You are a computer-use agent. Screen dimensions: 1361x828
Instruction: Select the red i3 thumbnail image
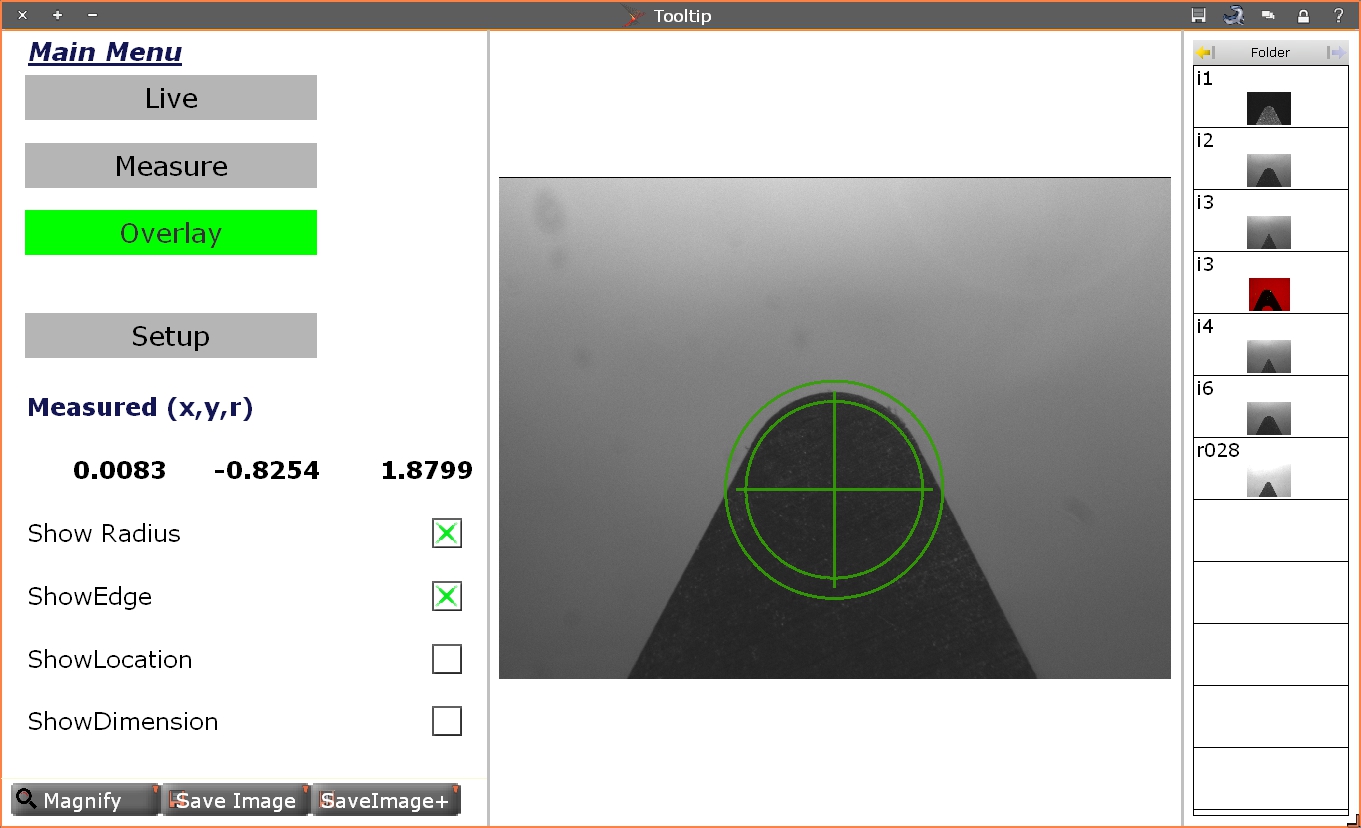click(1269, 294)
